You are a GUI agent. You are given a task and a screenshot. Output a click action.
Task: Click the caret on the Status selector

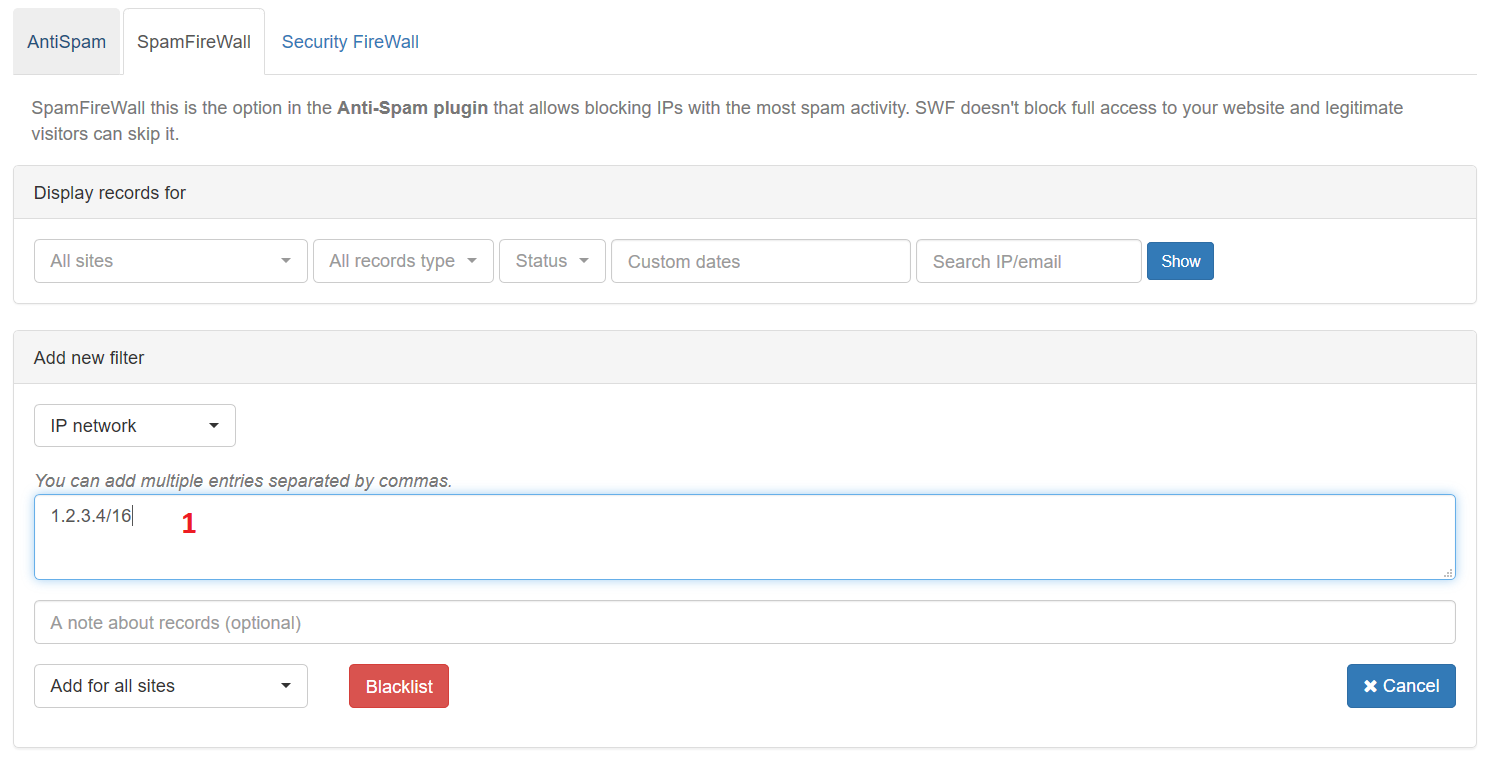coord(585,261)
